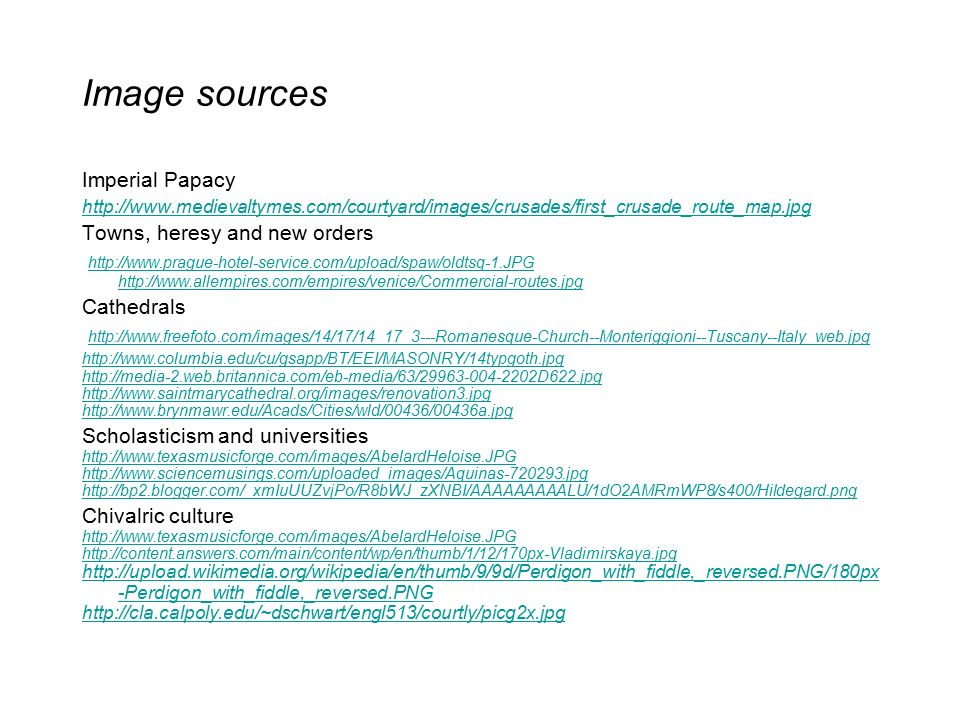Viewport: 960px width, 720px height.
Task: Open the AbelardHeloise.JPG link under Scholasticism
Action: click(x=299, y=456)
